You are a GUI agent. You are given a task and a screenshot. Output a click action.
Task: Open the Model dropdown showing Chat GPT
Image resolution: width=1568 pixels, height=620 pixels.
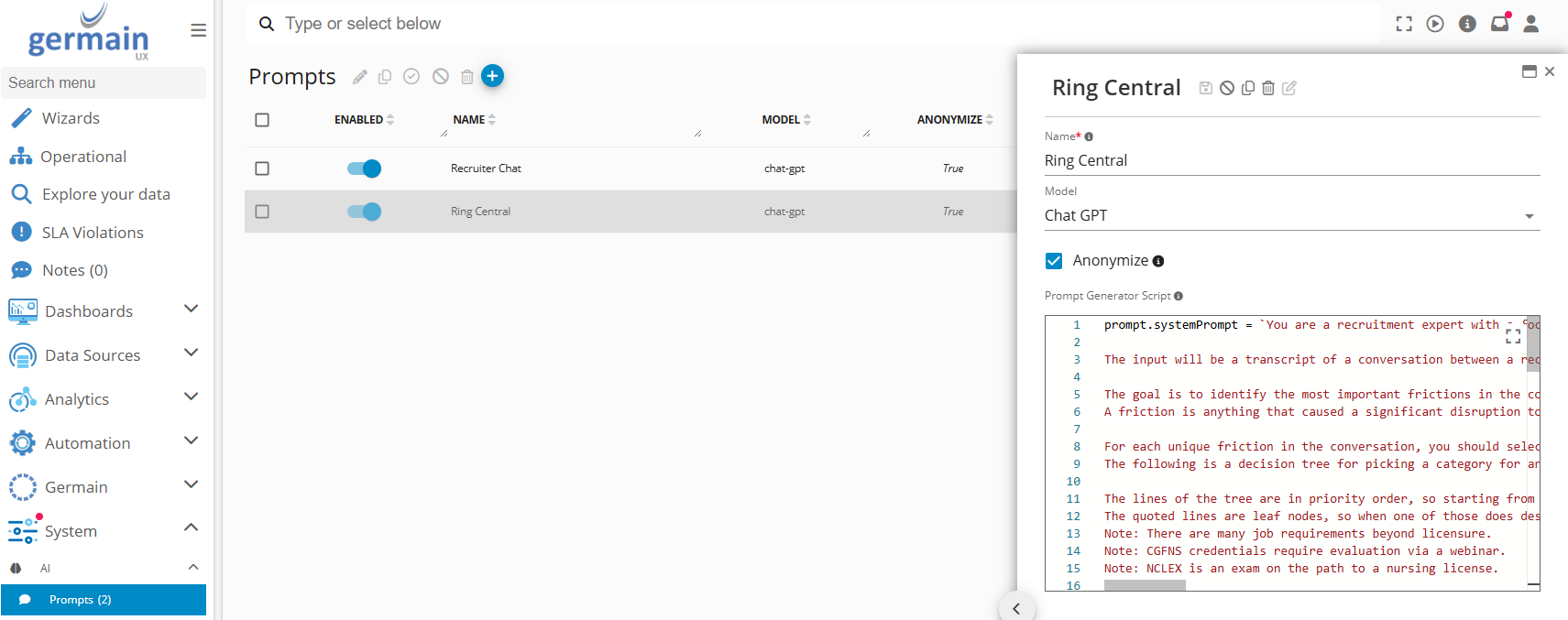1290,216
